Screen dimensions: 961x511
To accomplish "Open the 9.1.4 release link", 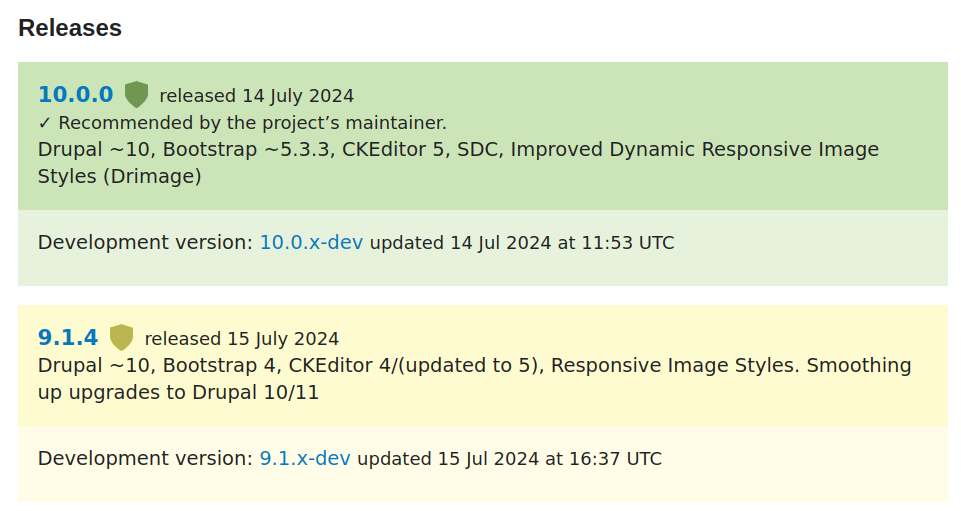I will tap(68, 338).
